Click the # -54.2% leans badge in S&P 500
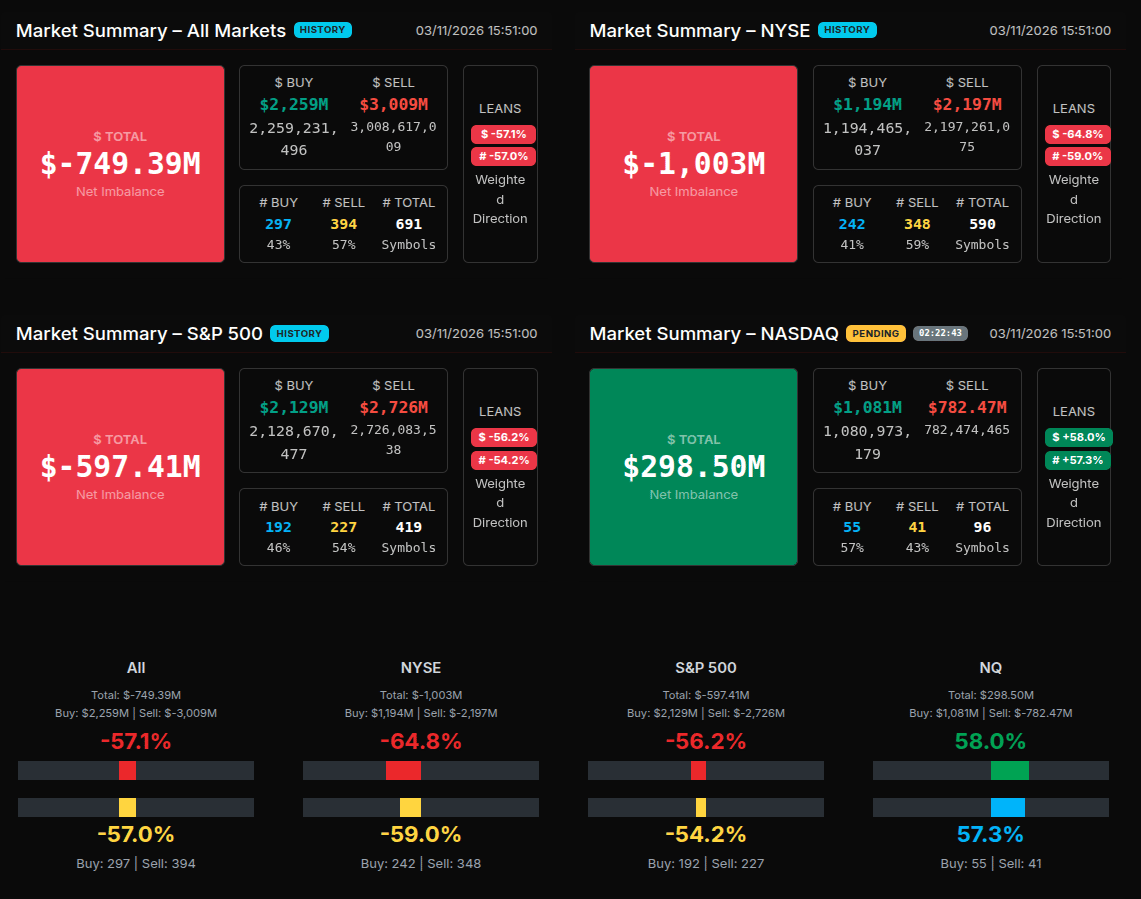Screen dimensions: 1141x899 click(x=503, y=460)
